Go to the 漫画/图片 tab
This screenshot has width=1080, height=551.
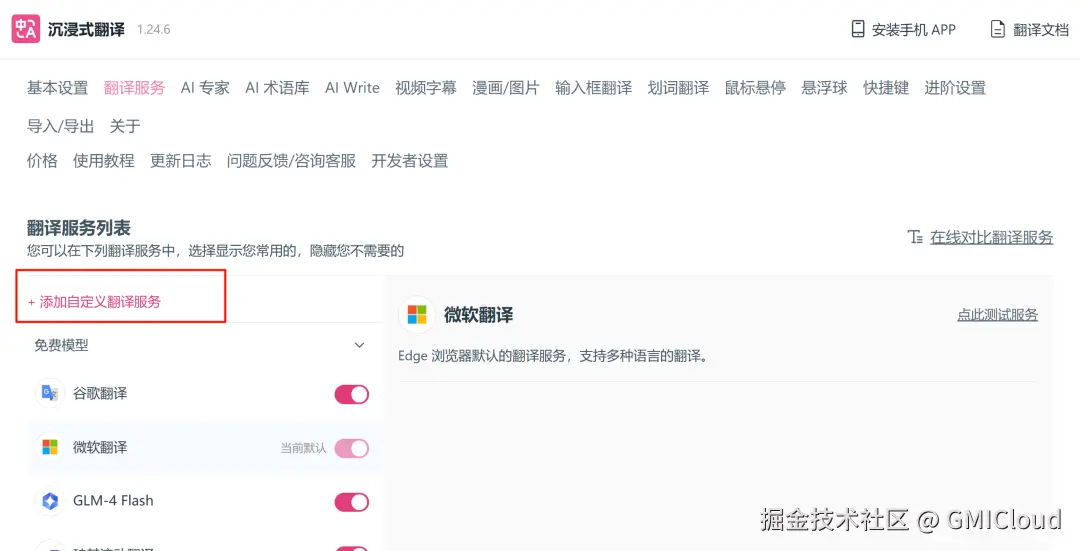click(506, 87)
